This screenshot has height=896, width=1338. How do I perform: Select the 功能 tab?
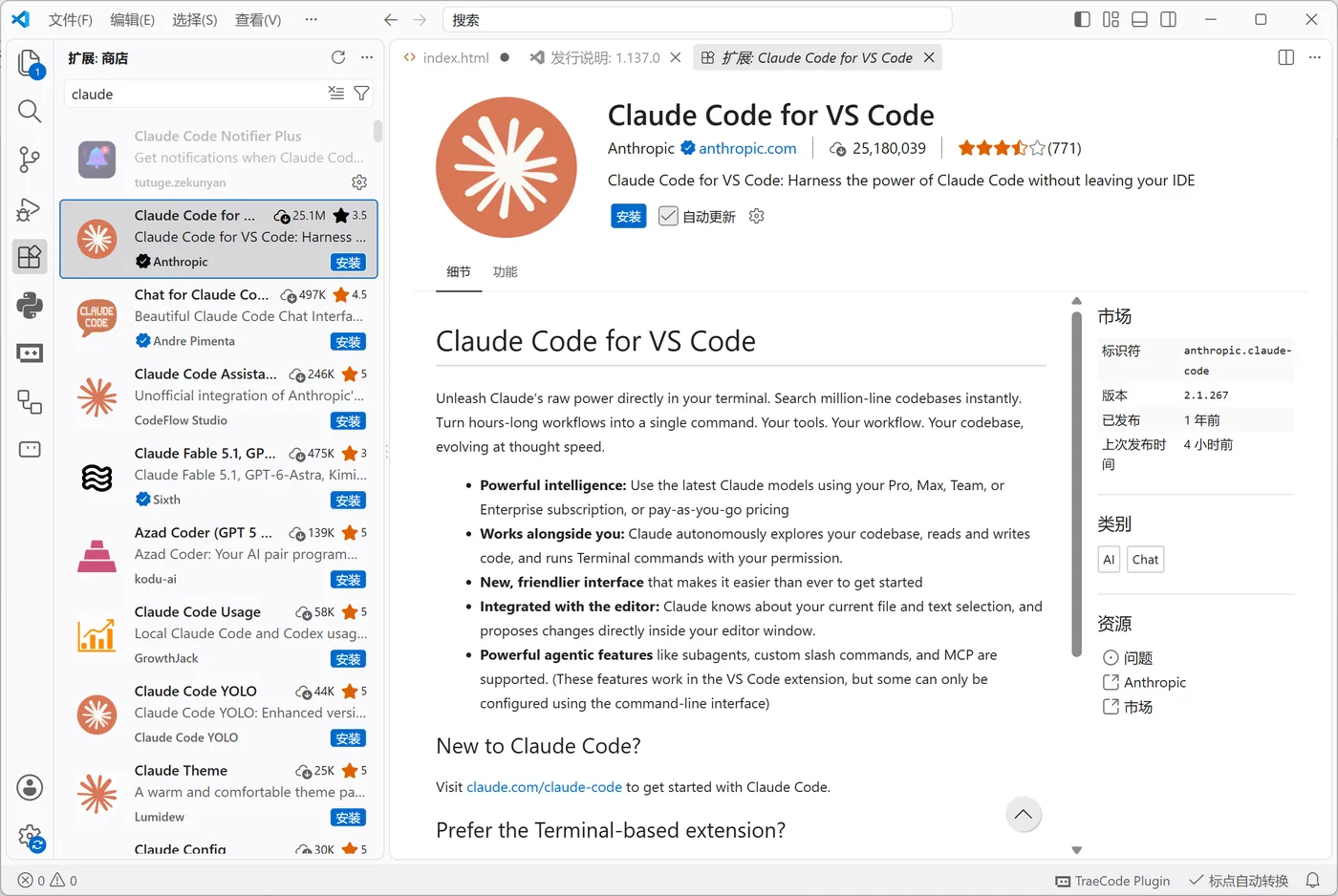coord(505,272)
